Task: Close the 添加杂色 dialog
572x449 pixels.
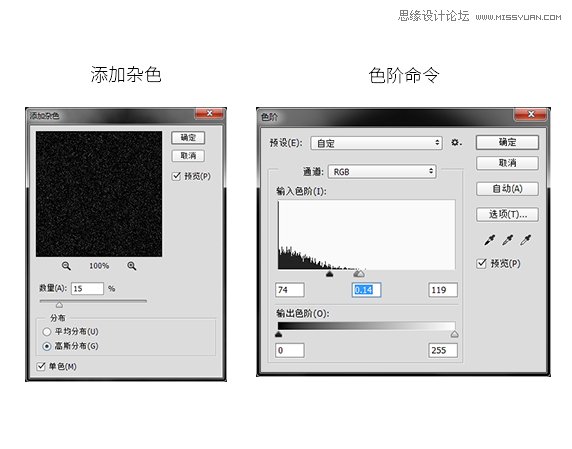Action: (209, 113)
